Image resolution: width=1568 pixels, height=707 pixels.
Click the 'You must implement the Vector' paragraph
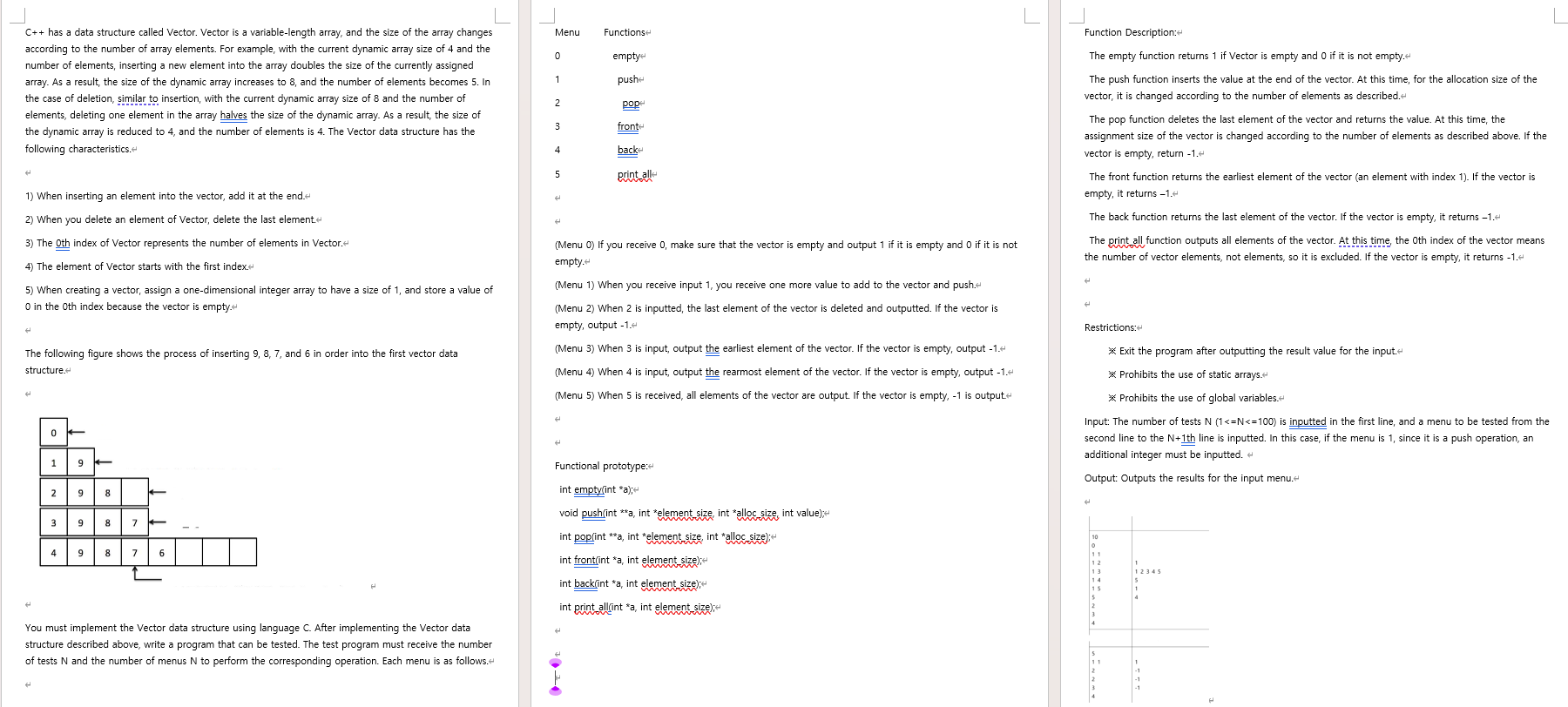point(259,644)
